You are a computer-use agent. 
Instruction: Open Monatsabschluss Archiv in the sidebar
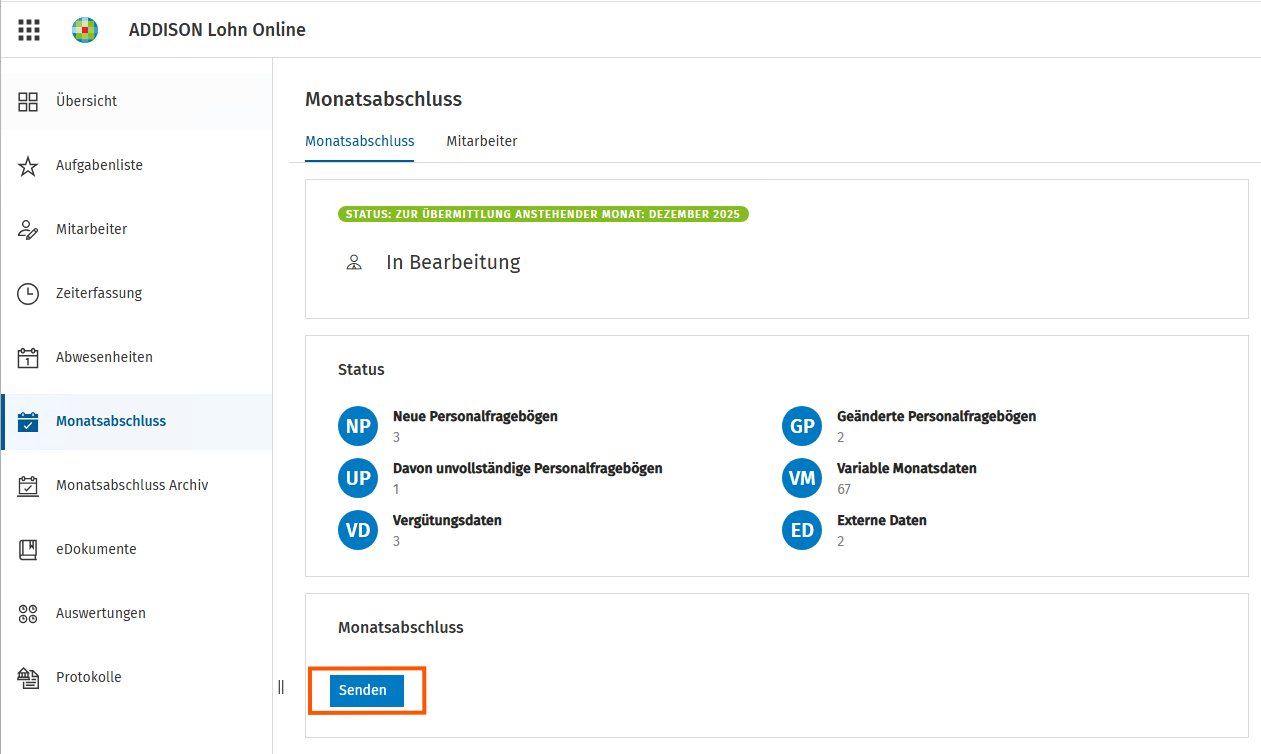pos(136,485)
